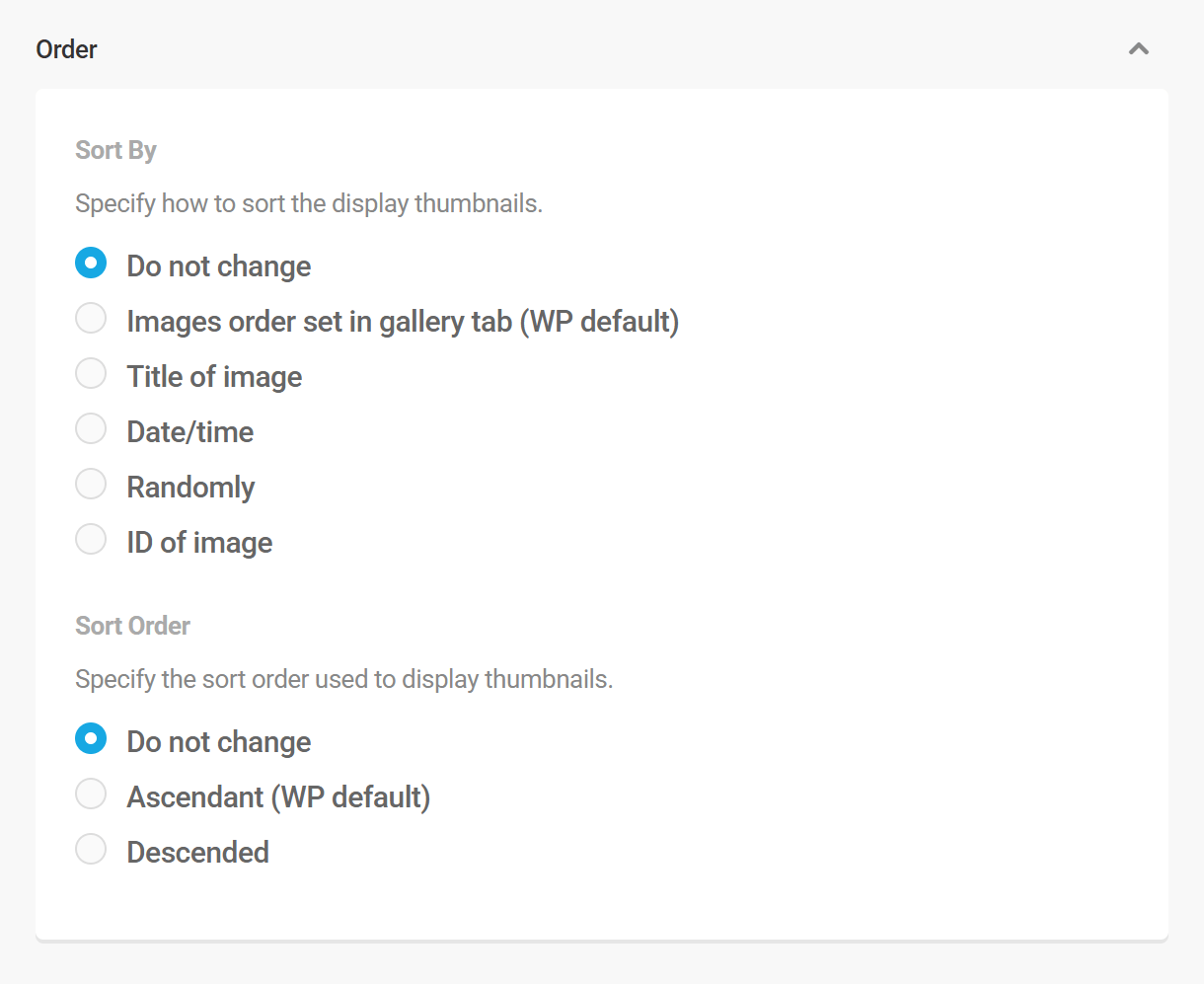
Task: Keep 'Do not change' under Sort By
Action: (91, 263)
